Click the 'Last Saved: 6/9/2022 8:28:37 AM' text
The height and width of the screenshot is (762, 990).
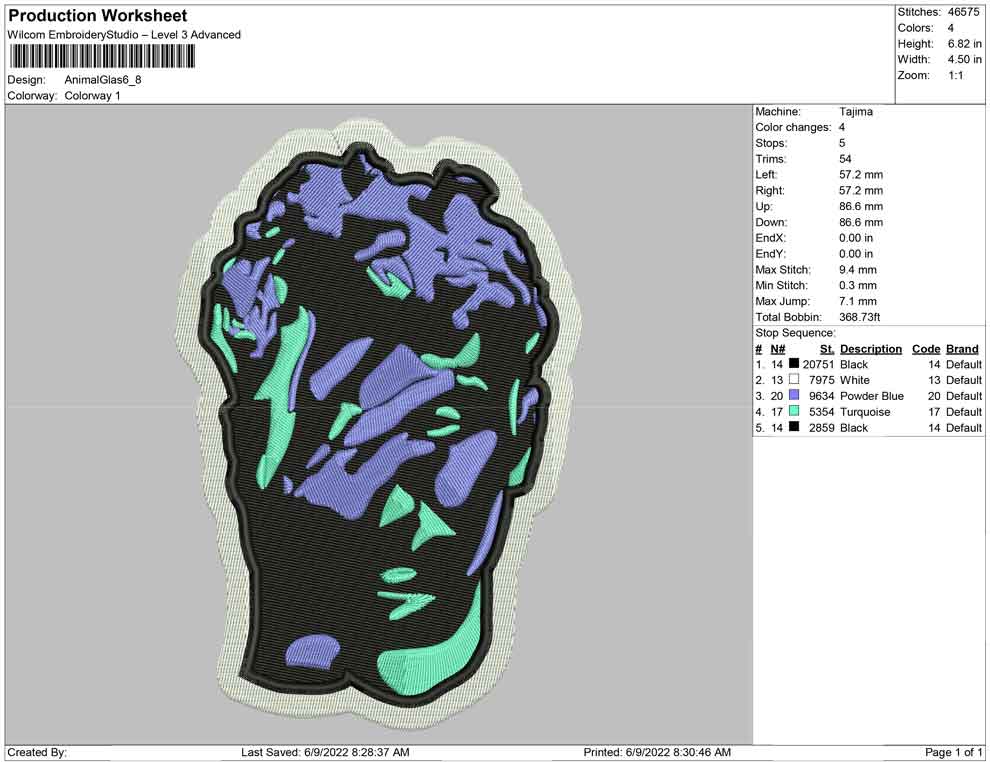(325, 752)
